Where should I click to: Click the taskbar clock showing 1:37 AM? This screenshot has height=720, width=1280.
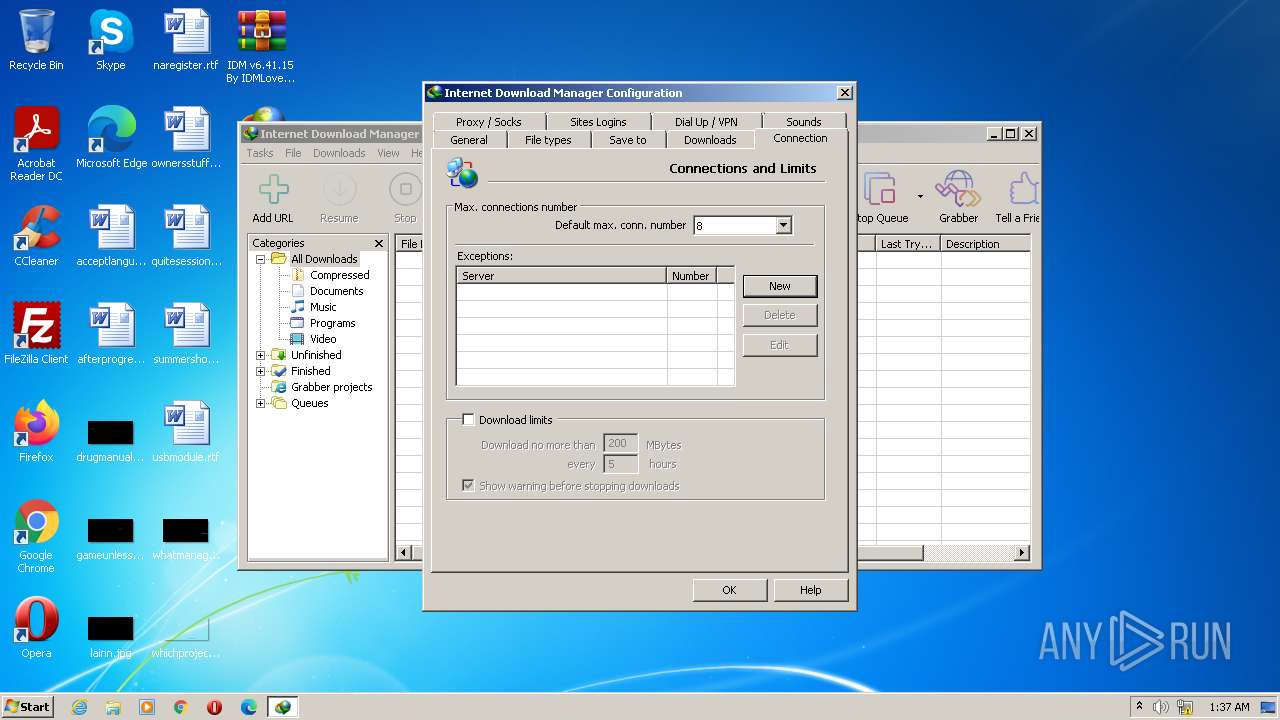coord(1229,707)
